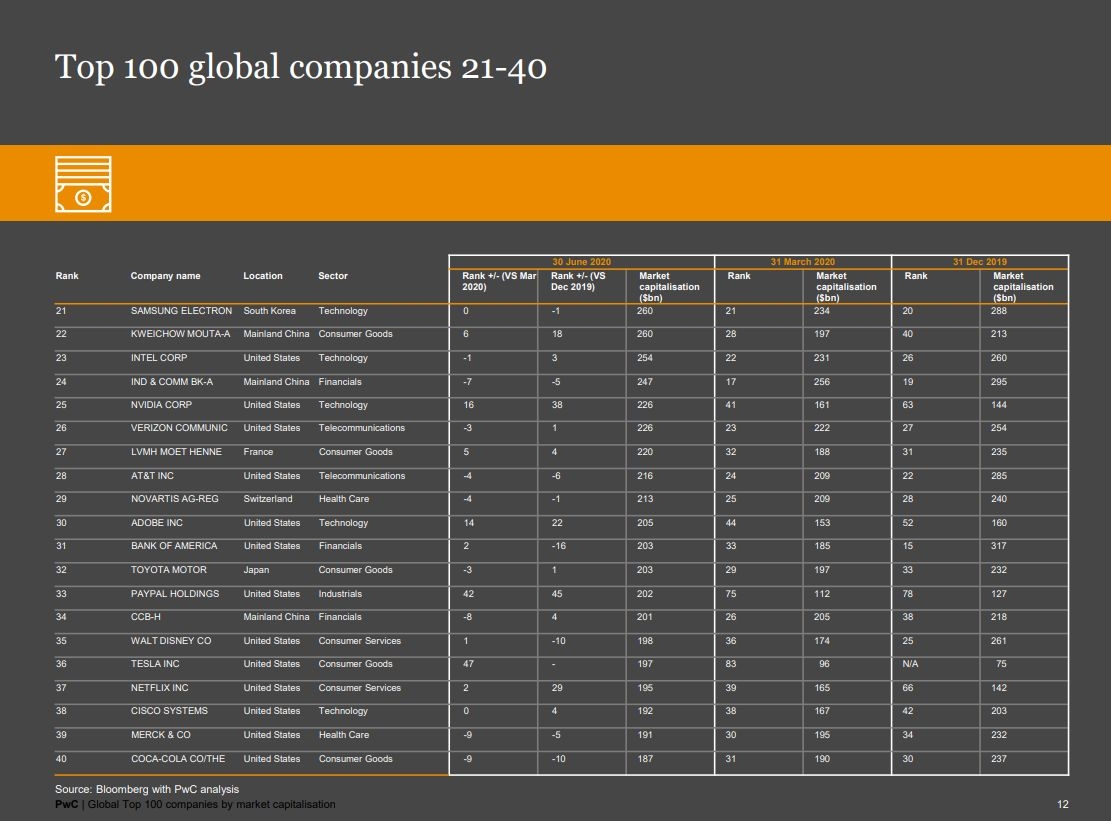1111x821 pixels.
Task: Select the slide title 'Top 100 global companies 21-40'
Action: pos(300,67)
